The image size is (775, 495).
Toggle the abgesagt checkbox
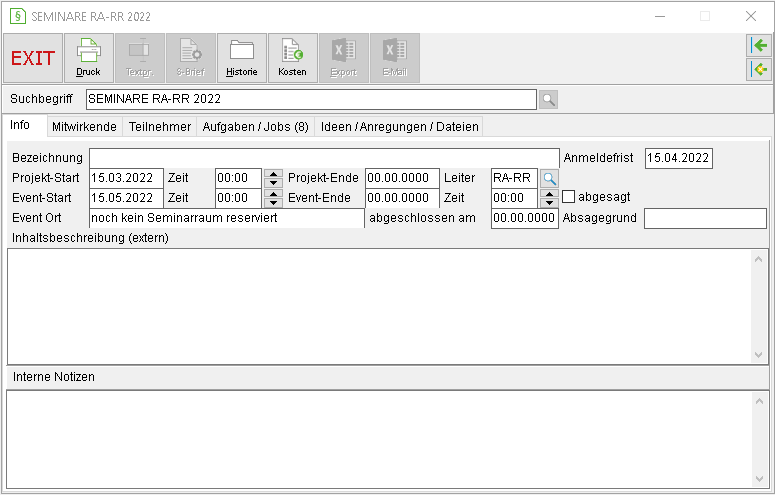pyautogui.click(x=568, y=197)
